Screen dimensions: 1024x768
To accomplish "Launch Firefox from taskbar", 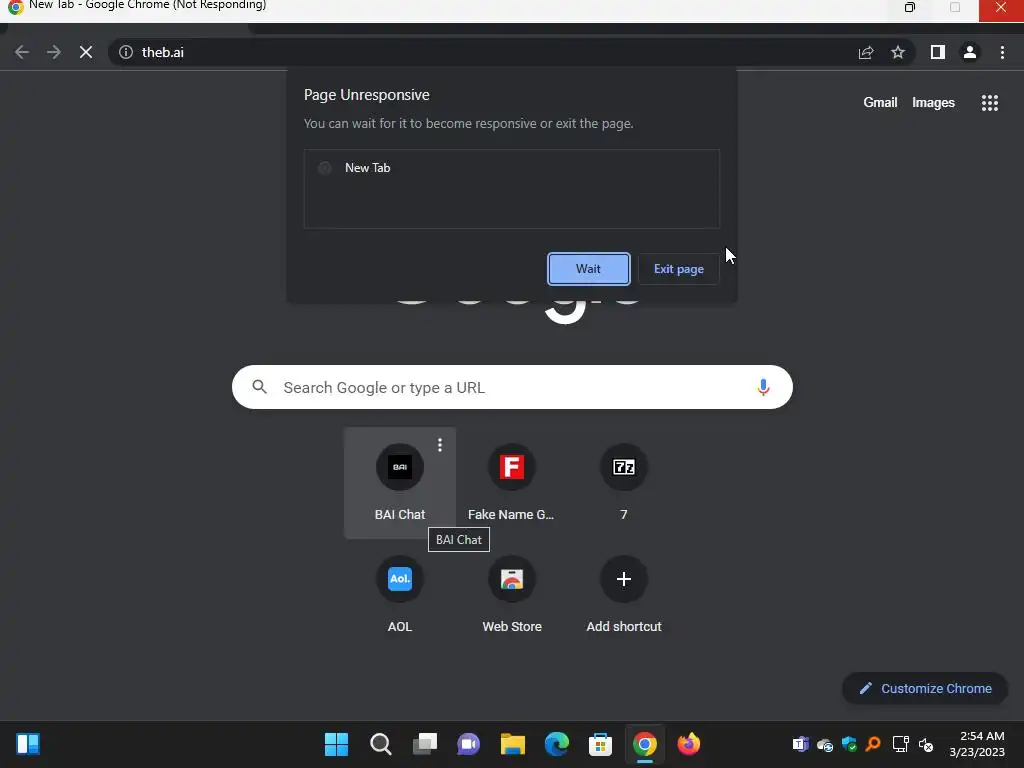I will coord(688,744).
